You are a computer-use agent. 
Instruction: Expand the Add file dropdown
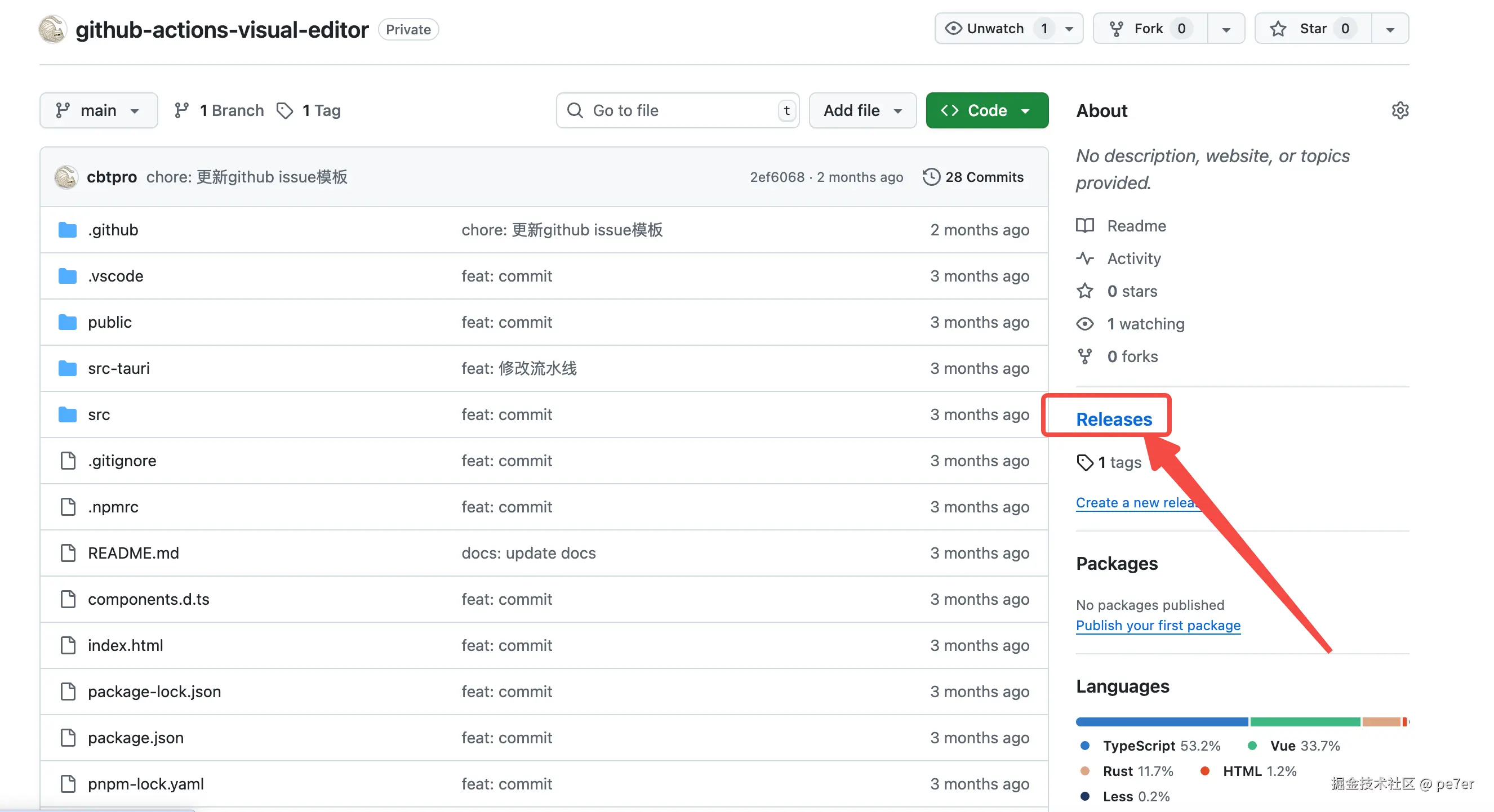coord(862,110)
